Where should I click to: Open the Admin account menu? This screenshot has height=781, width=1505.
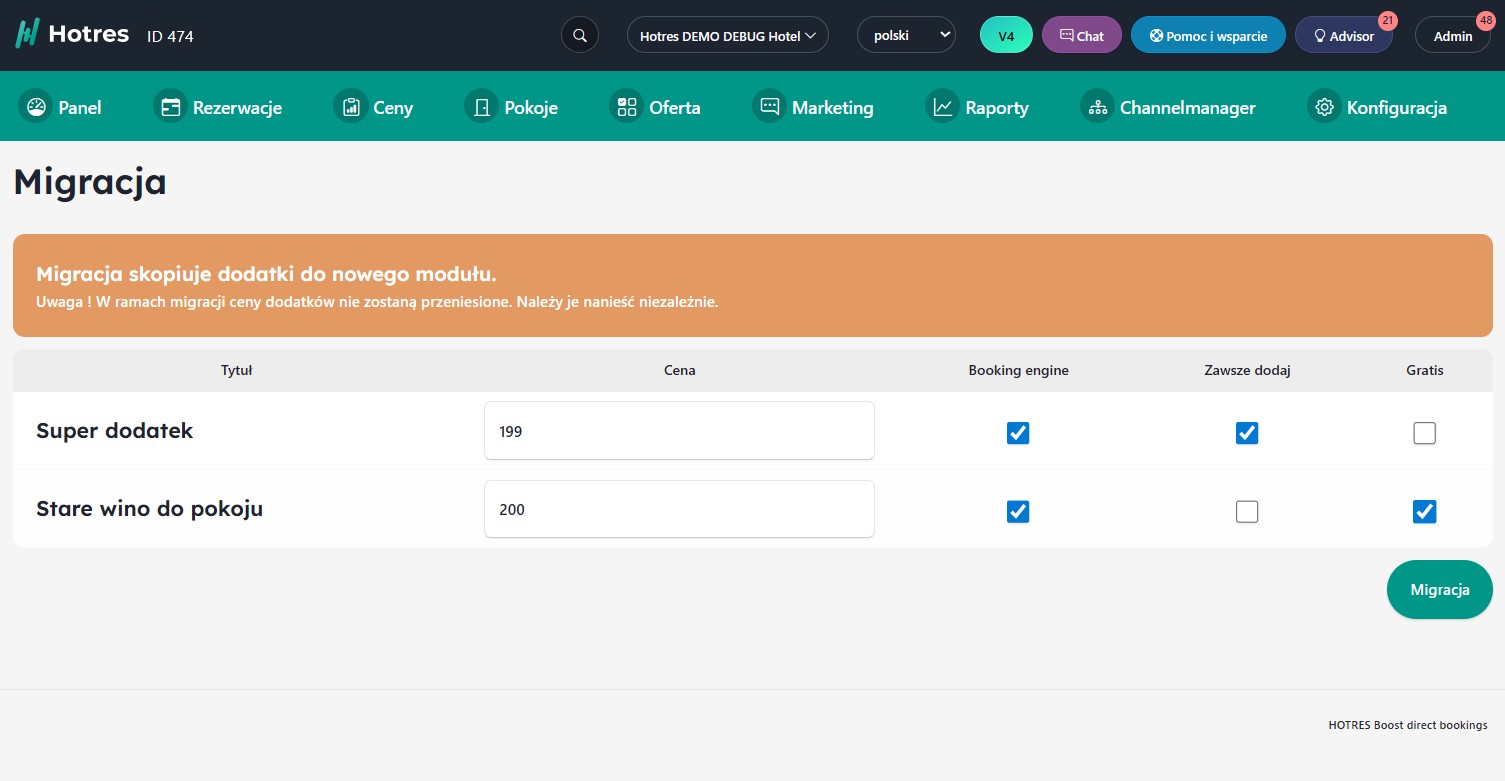pos(1452,36)
